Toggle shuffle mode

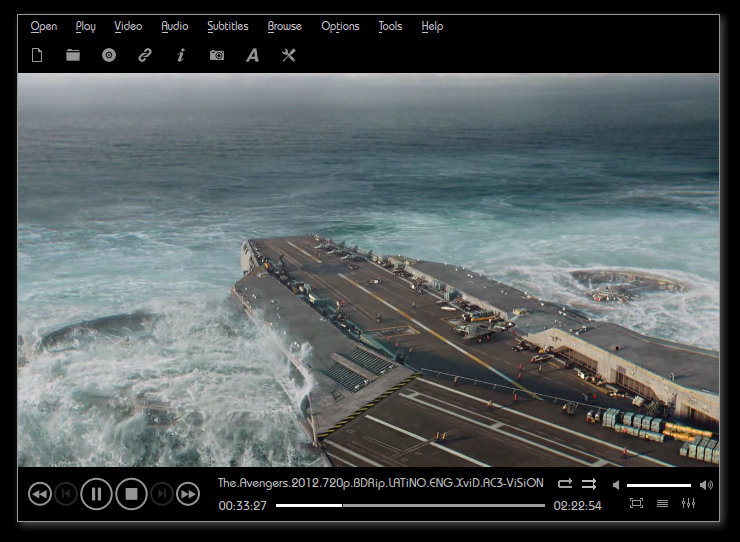point(589,483)
